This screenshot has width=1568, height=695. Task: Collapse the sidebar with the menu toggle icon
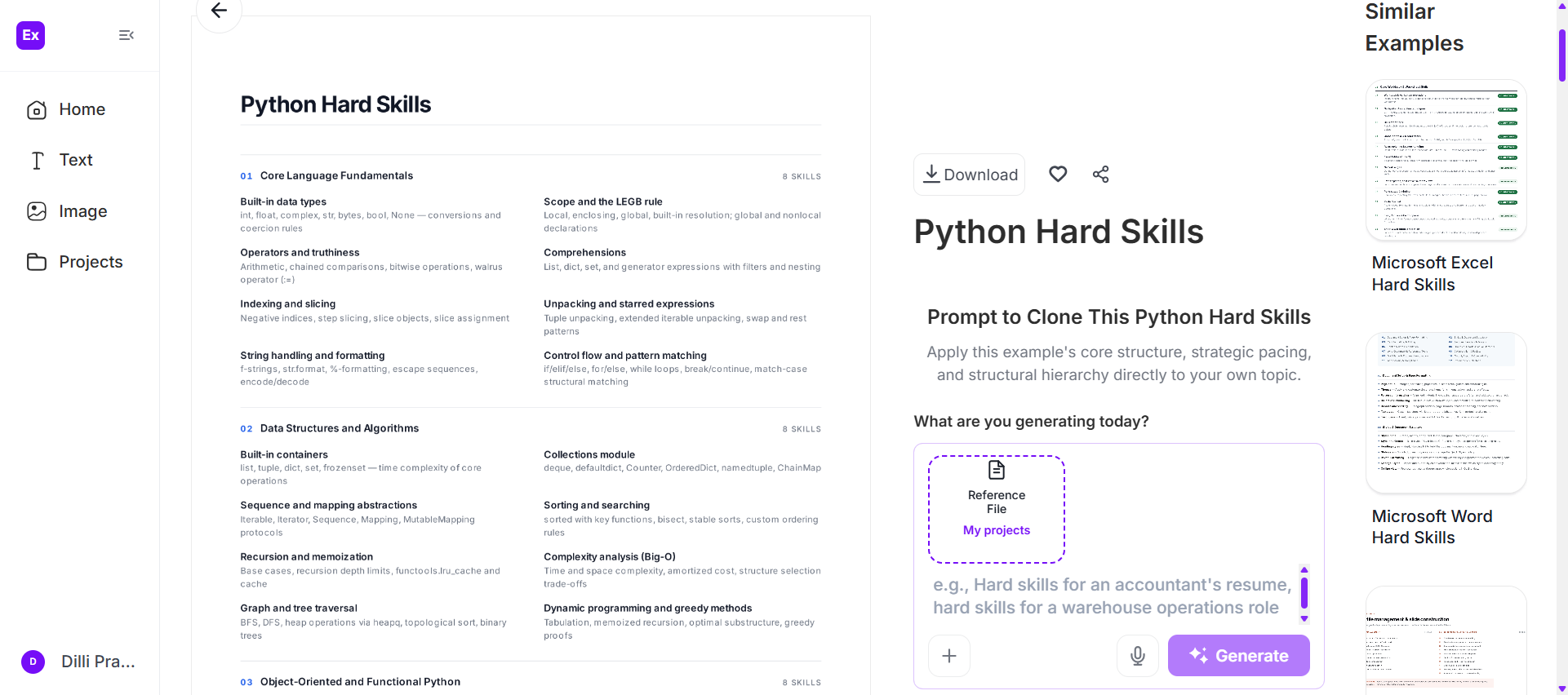click(x=127, y=35)
